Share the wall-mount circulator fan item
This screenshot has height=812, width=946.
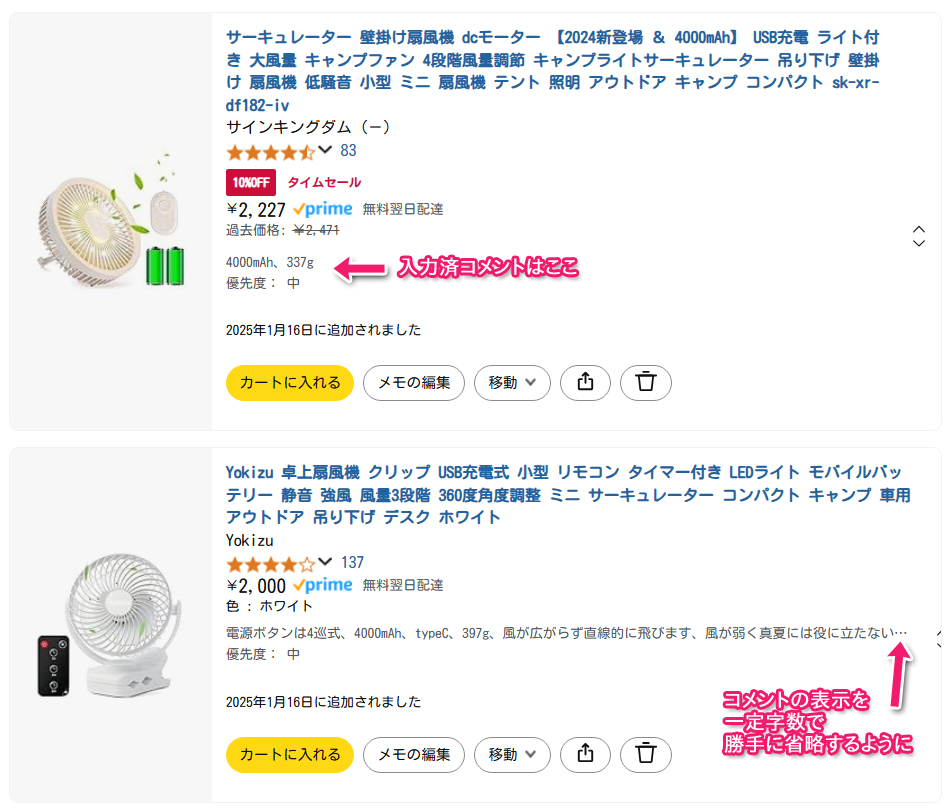click(585, 382)
